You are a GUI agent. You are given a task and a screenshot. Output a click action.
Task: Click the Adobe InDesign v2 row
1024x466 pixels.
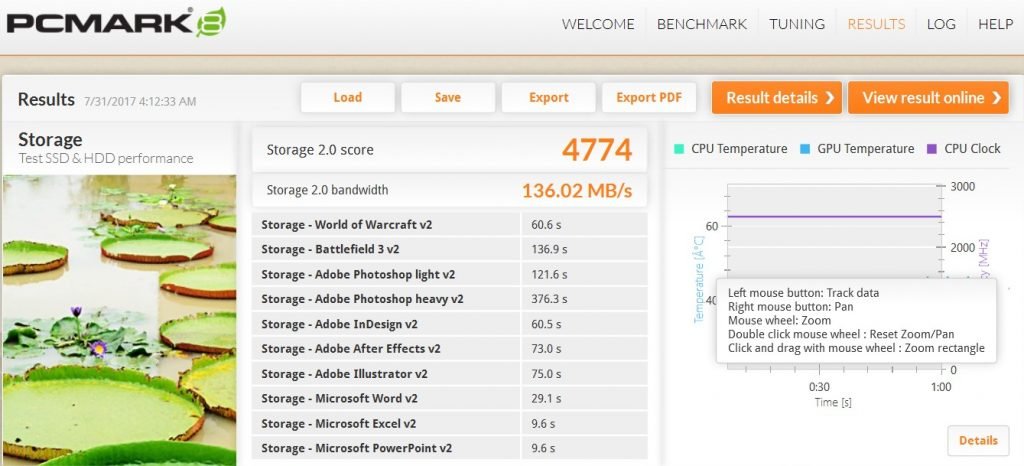pos(449,324)
